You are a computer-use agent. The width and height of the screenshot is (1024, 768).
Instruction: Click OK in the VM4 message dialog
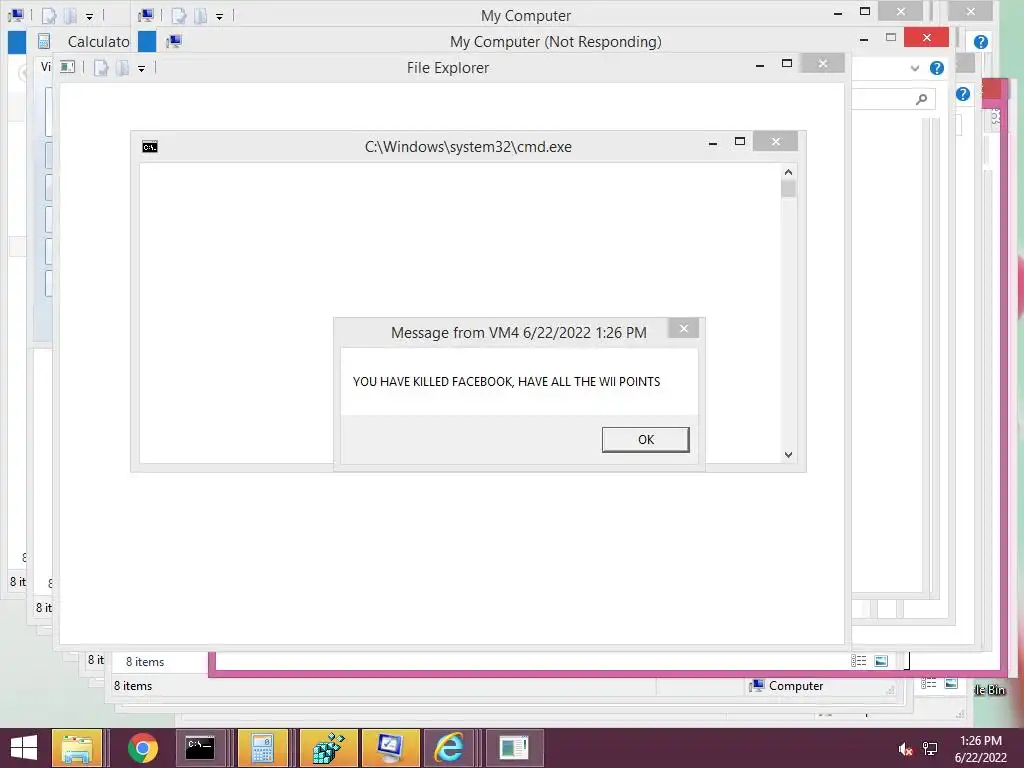pyautogui.click(x=645, y=440)
